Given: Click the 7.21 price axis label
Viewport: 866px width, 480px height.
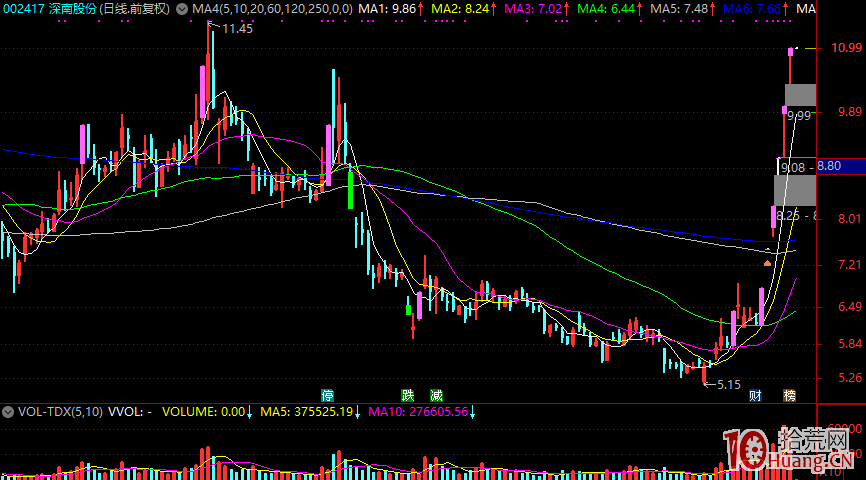Looking at the screenshot, I should pos(850,265).
